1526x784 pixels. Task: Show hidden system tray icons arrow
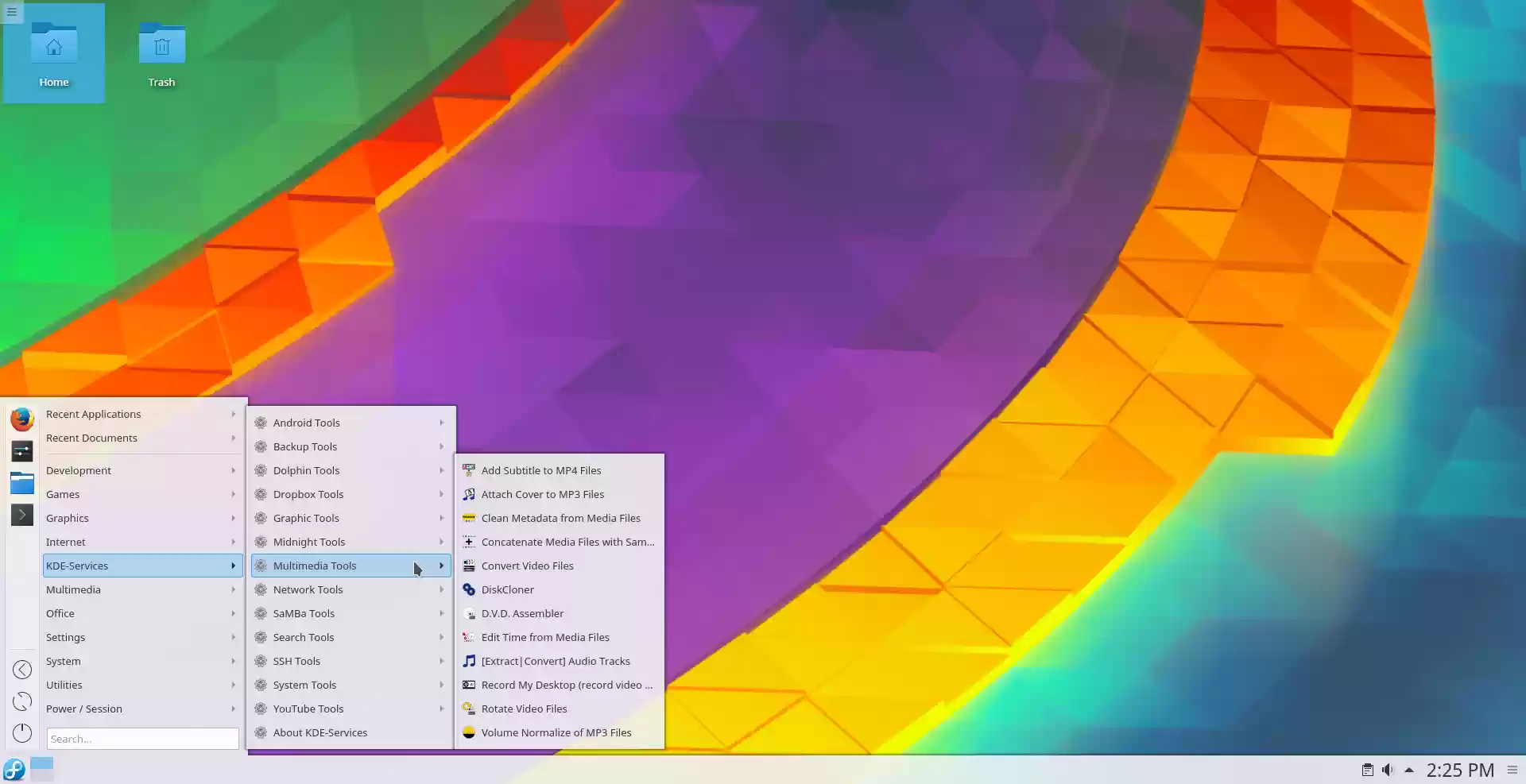pyautogui.click(x=1409, y=770)
